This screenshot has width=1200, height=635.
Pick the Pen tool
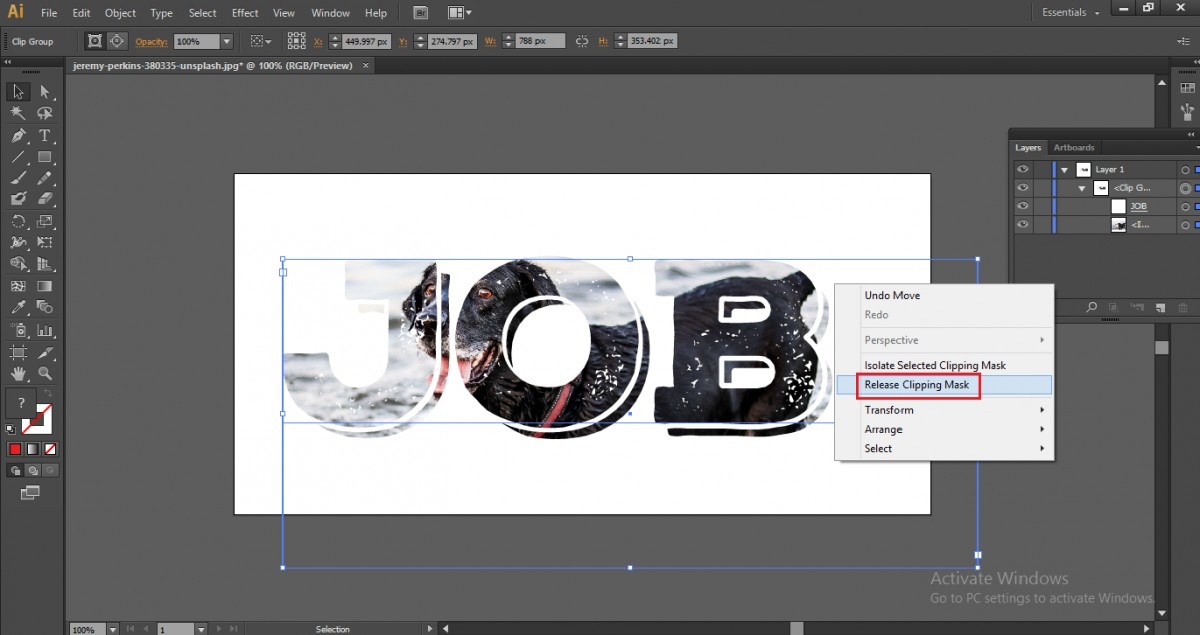coord(17,135)
